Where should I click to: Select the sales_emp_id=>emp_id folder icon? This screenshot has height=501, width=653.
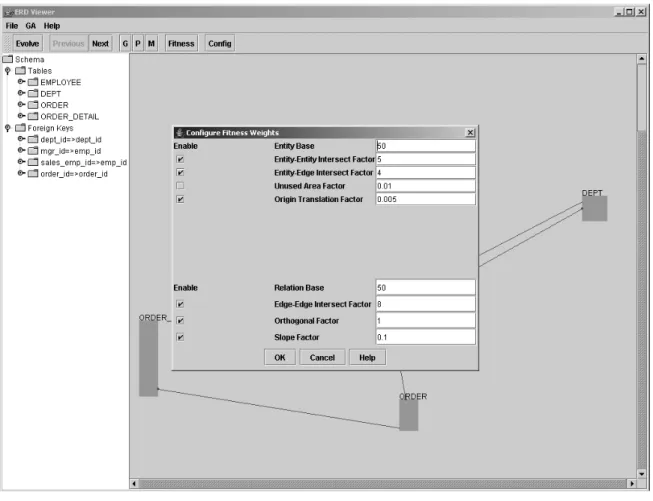(x=33, y=162)
